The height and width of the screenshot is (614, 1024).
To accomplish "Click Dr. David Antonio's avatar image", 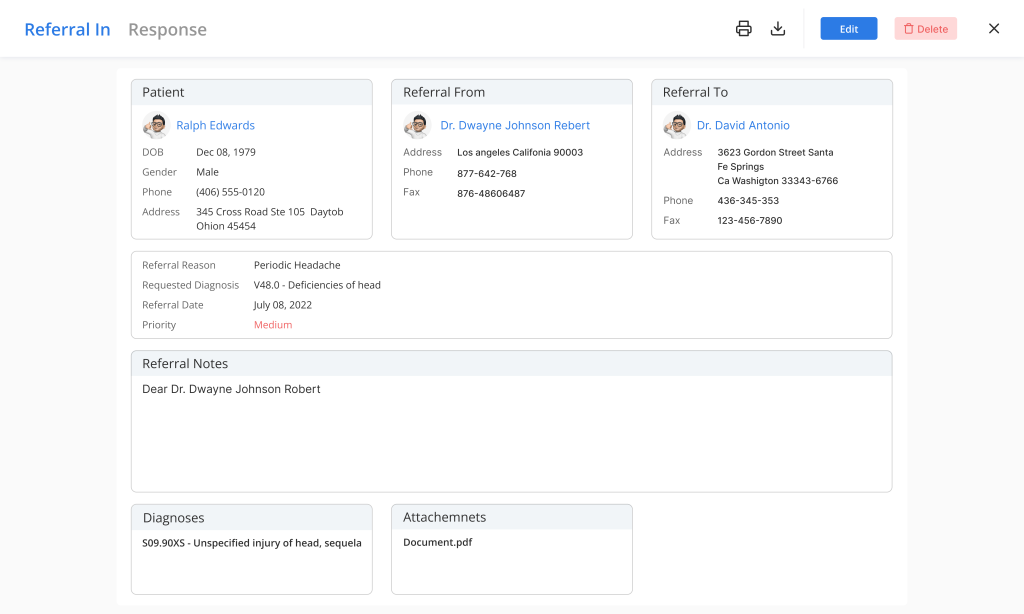I will [677, 126].
